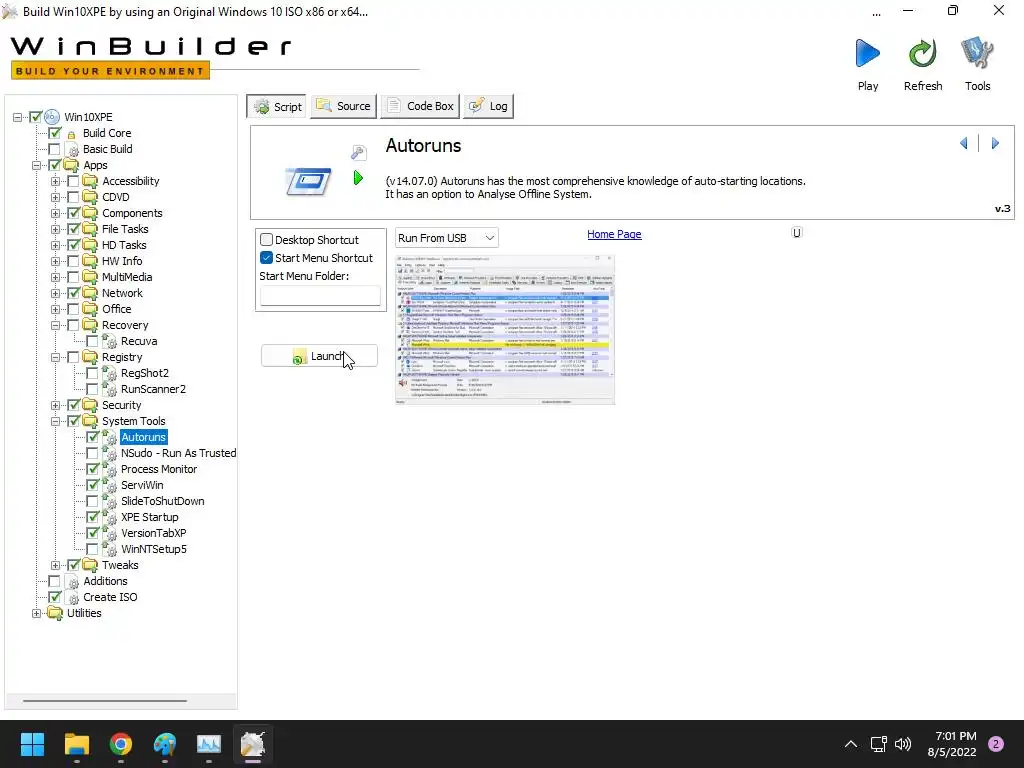Check the SlideToShutDown checkbox
Image resolution: width=1024 pixels, height=768 pixels.
pyautogui.click(x=93, y=502)
